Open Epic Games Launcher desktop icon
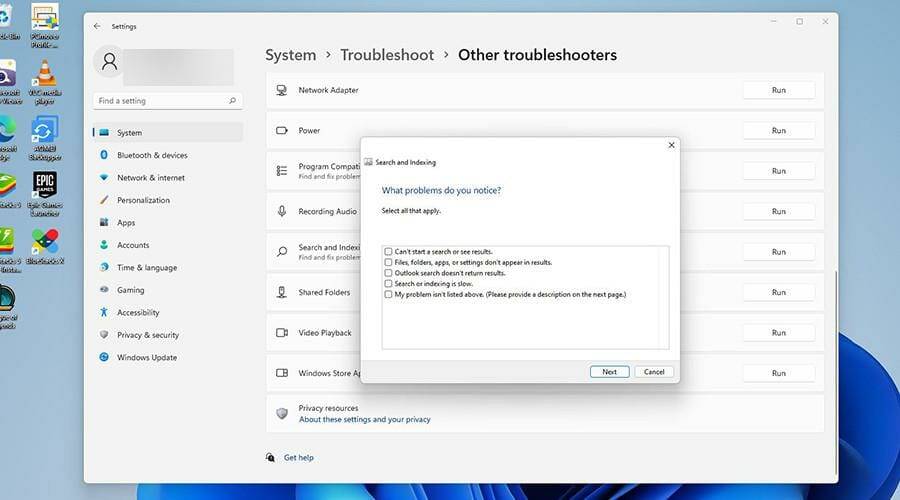Viewport: 900px width, 500px height. [45, 194]
